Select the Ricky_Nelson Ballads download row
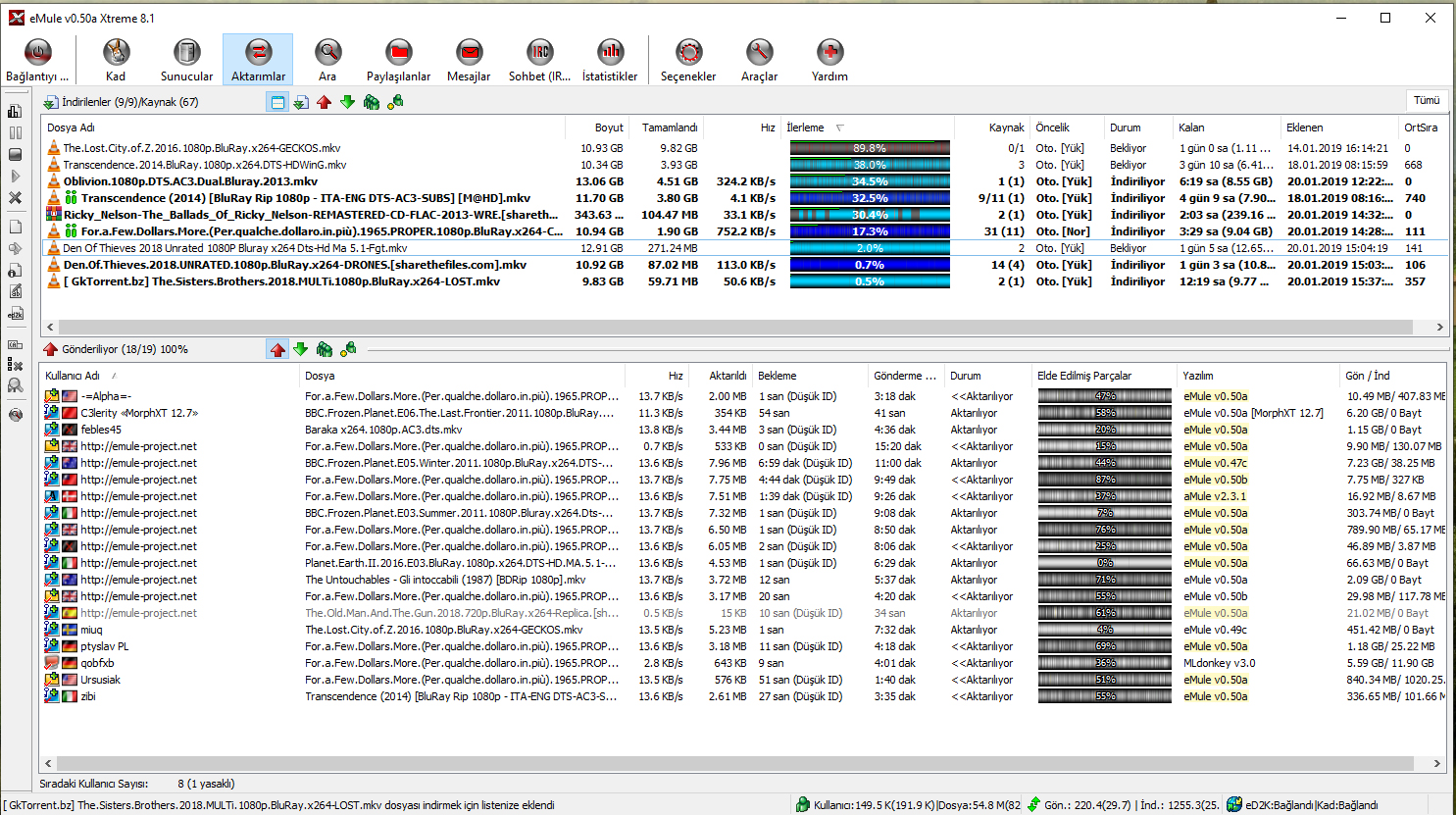This screenshot has height=815, width=1456. (x=746, y=215)
